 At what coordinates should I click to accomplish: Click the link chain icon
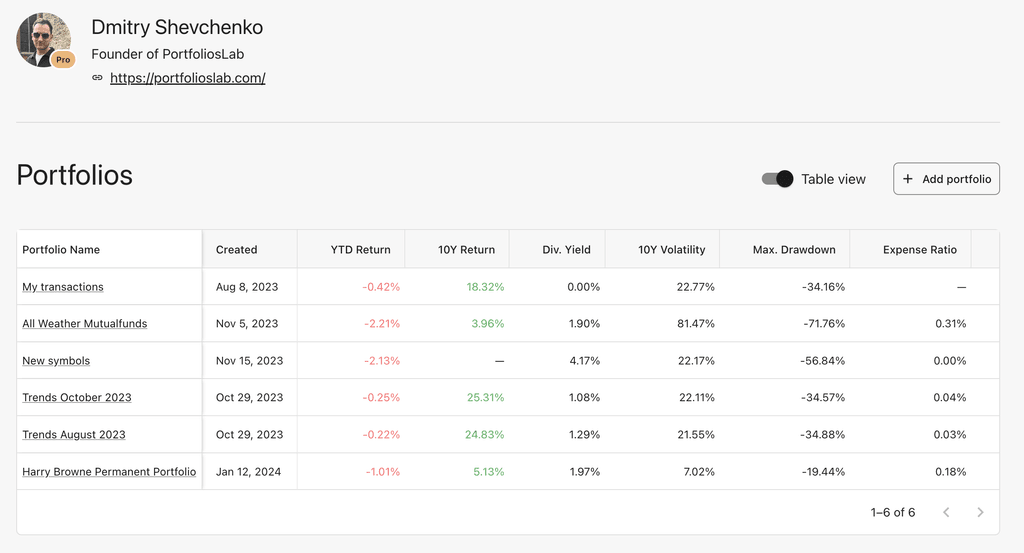click(97, 78)
